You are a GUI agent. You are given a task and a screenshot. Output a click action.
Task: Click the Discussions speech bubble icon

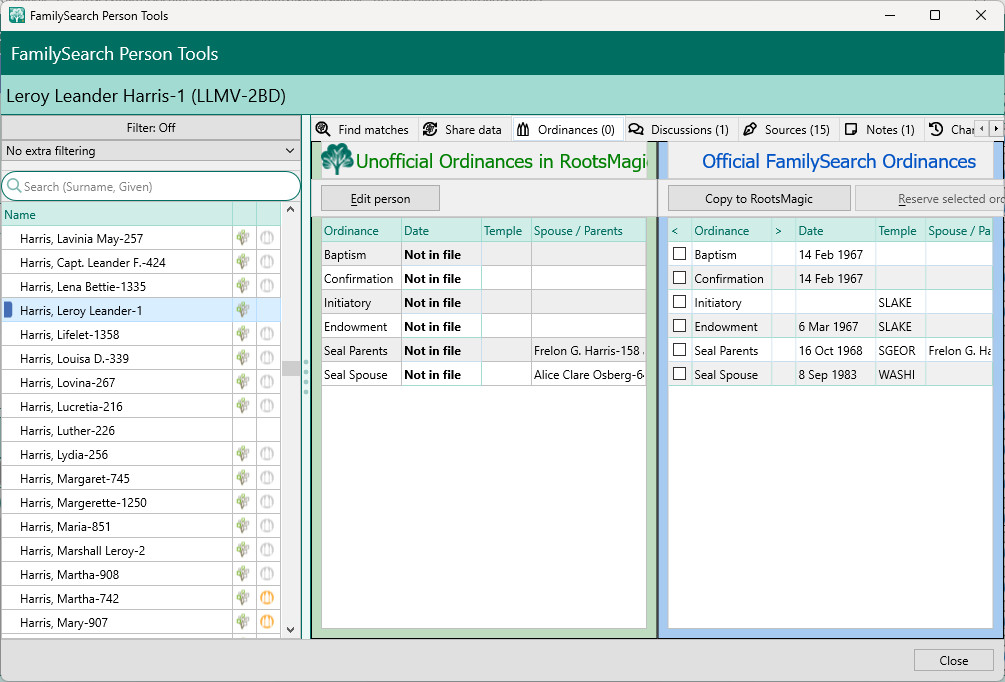pyautogui.click(x=636, y=129)
